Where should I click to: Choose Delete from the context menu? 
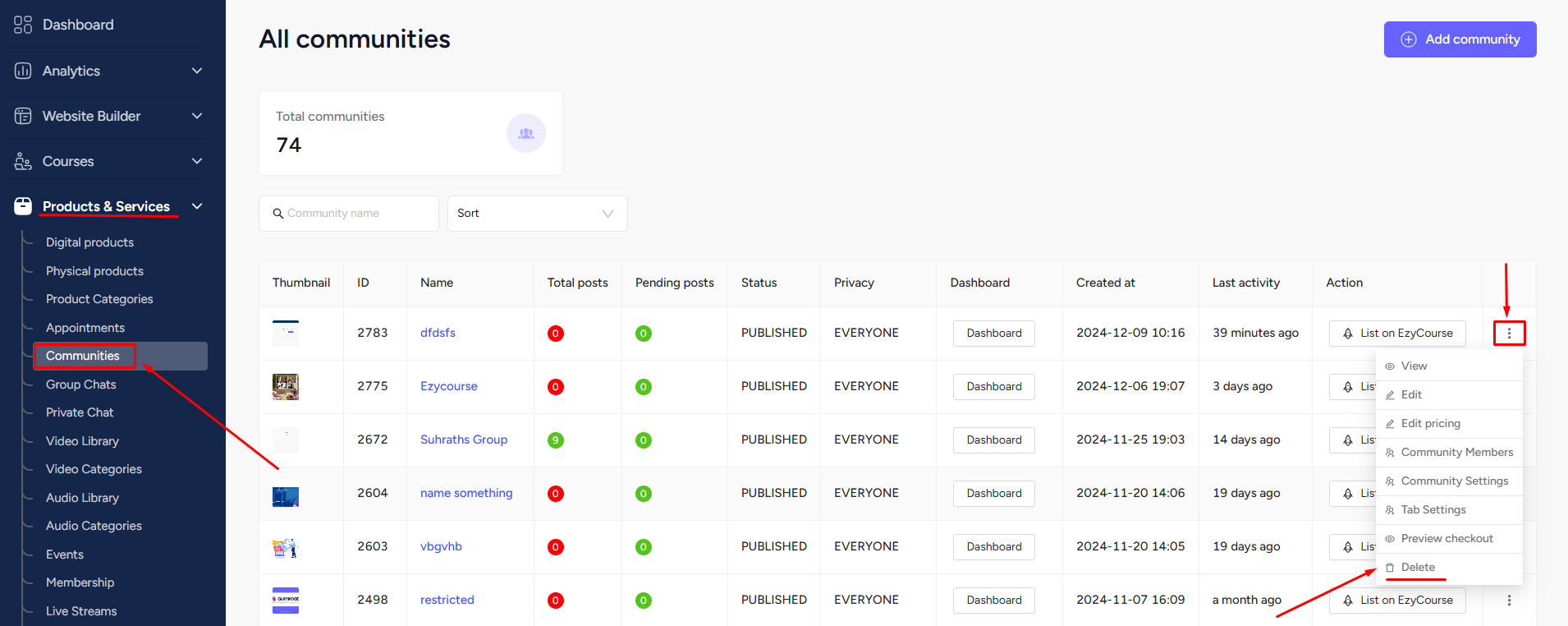pos(1449,568)
